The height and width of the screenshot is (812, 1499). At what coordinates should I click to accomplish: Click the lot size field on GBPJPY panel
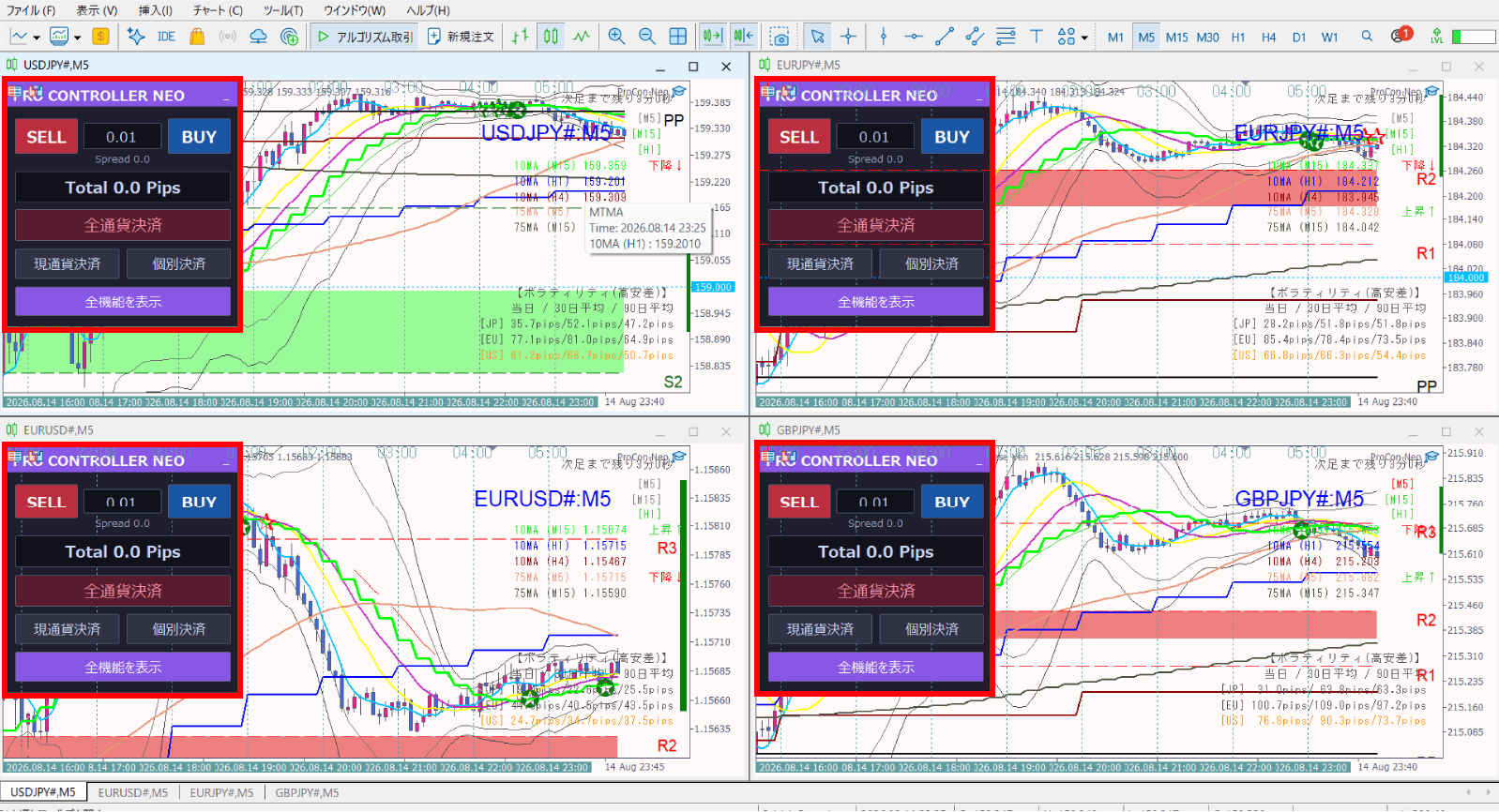(873, 502)
